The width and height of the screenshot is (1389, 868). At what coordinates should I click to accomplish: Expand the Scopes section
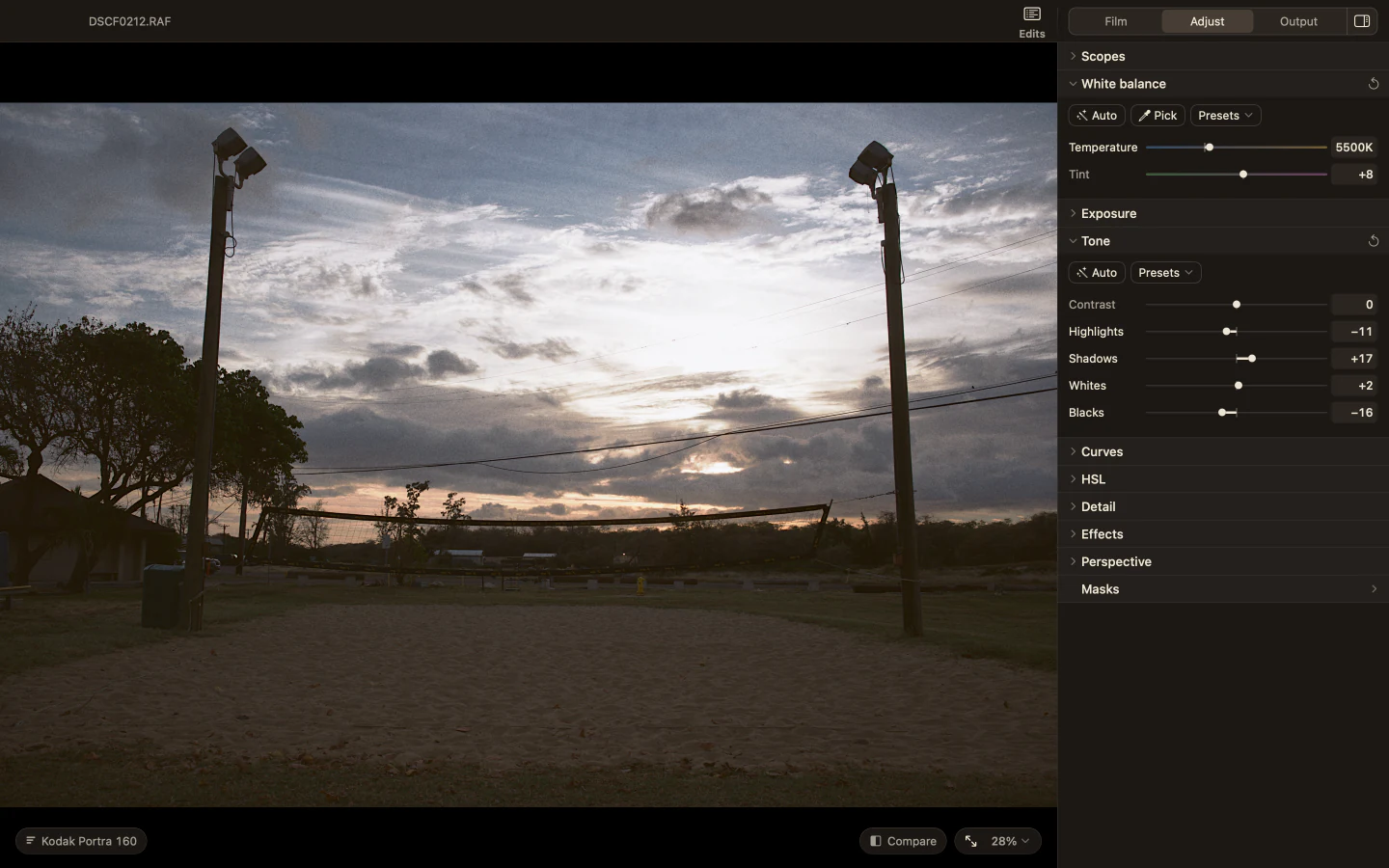(x=1223, y=56)
